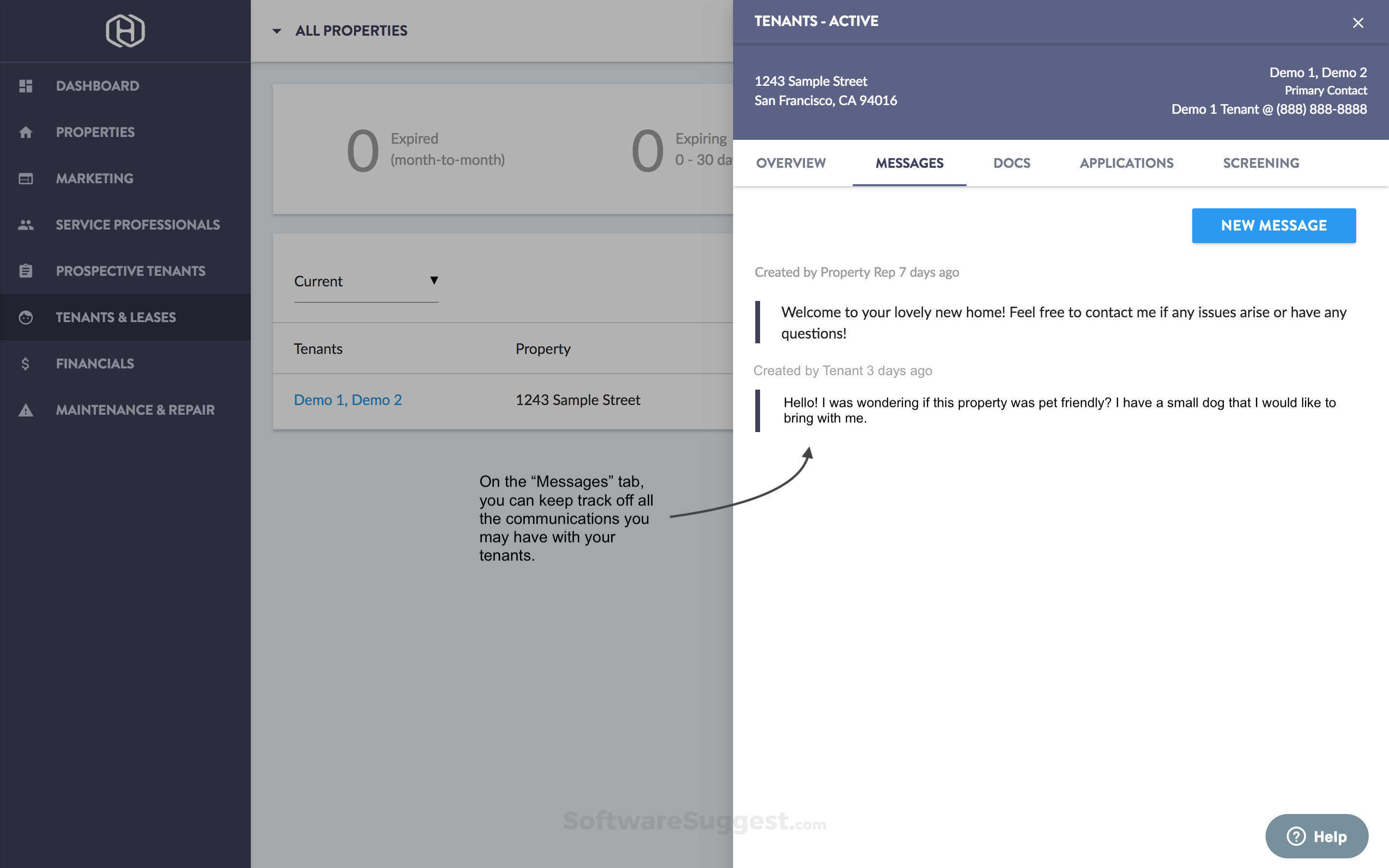Expand the All Properties dropdown arrow
Viewport: 1389px width, 868px height.
[277, 31]
